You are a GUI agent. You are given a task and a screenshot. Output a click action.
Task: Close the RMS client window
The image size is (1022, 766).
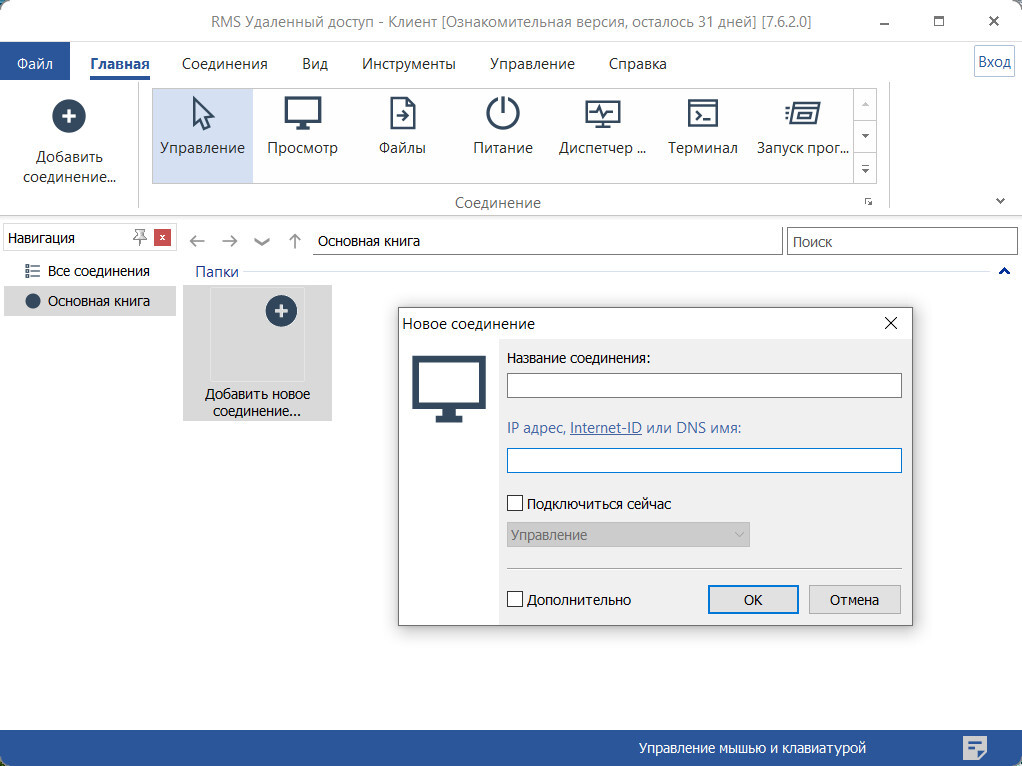point(994,22)
